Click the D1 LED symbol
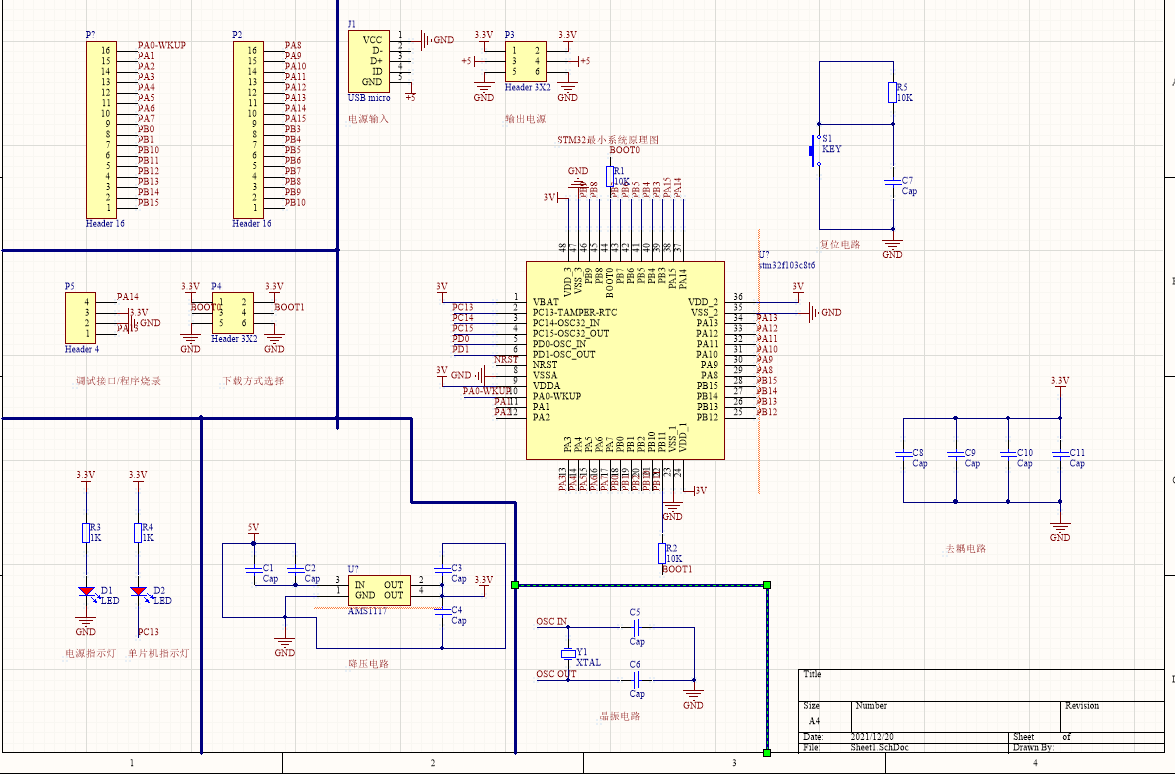Image resolution: width=1175 pixels, height=774 pixels. [87, 592]
